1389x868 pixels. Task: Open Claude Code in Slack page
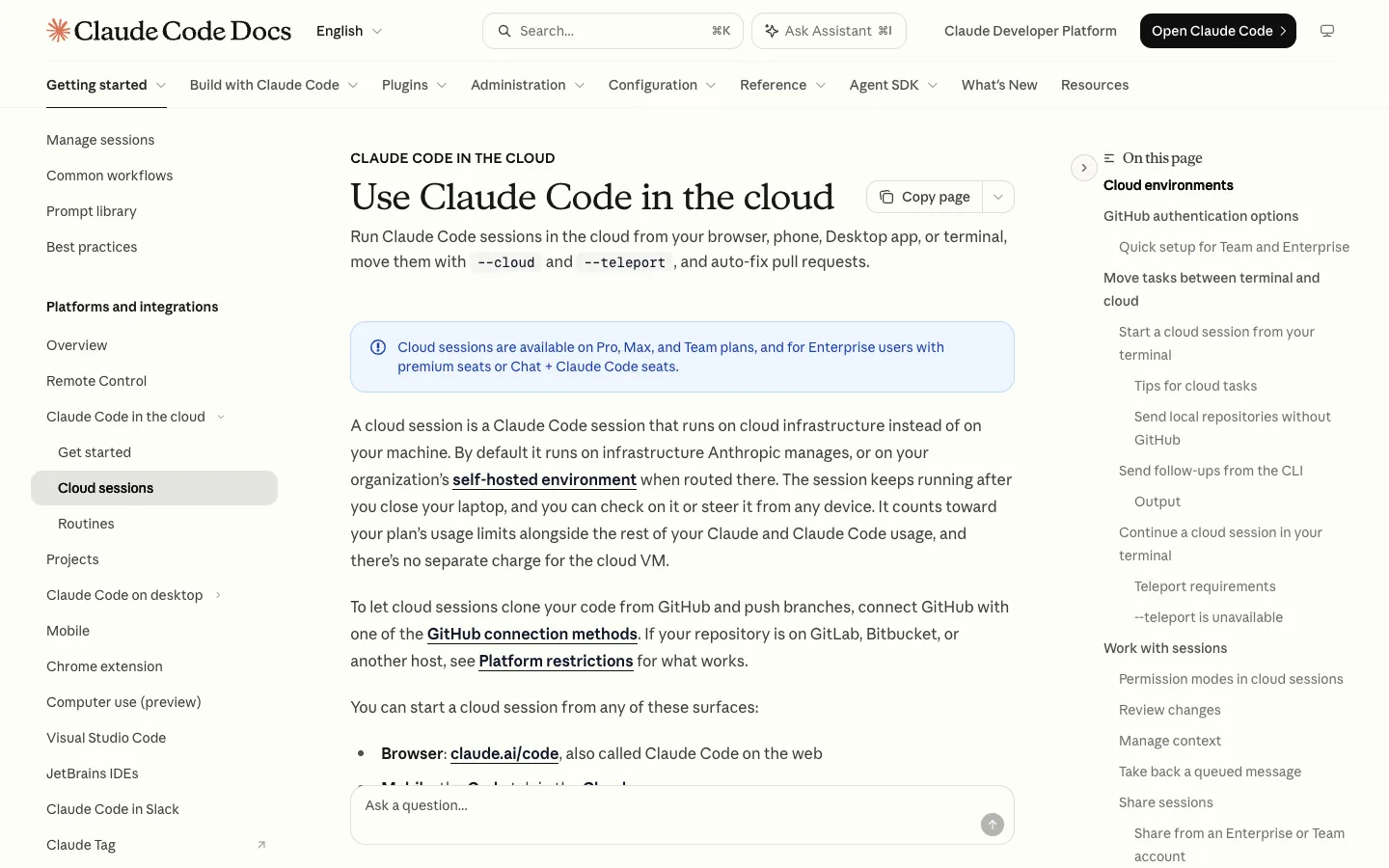[154, 809]
